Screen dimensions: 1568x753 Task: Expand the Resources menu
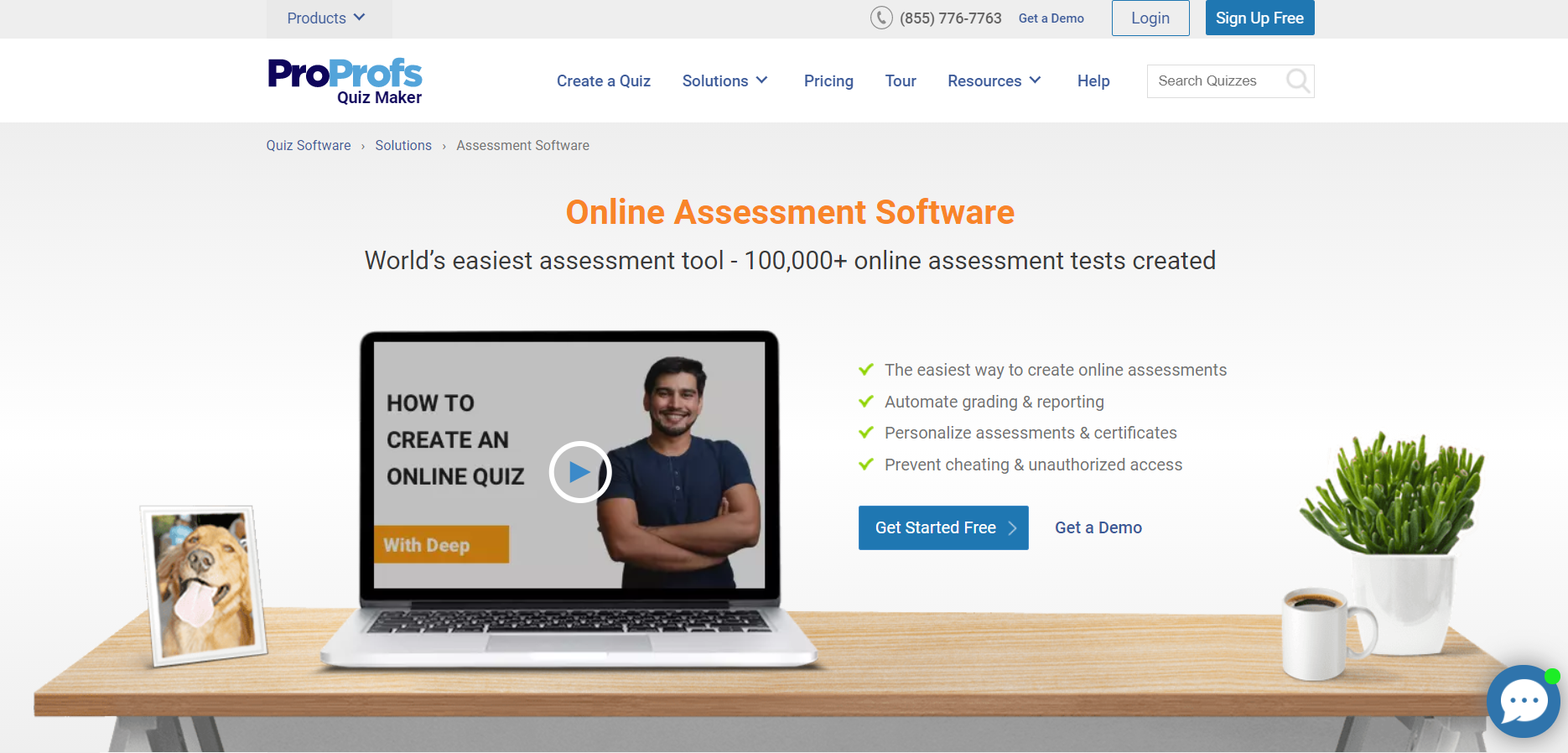[x=994, y=81]
